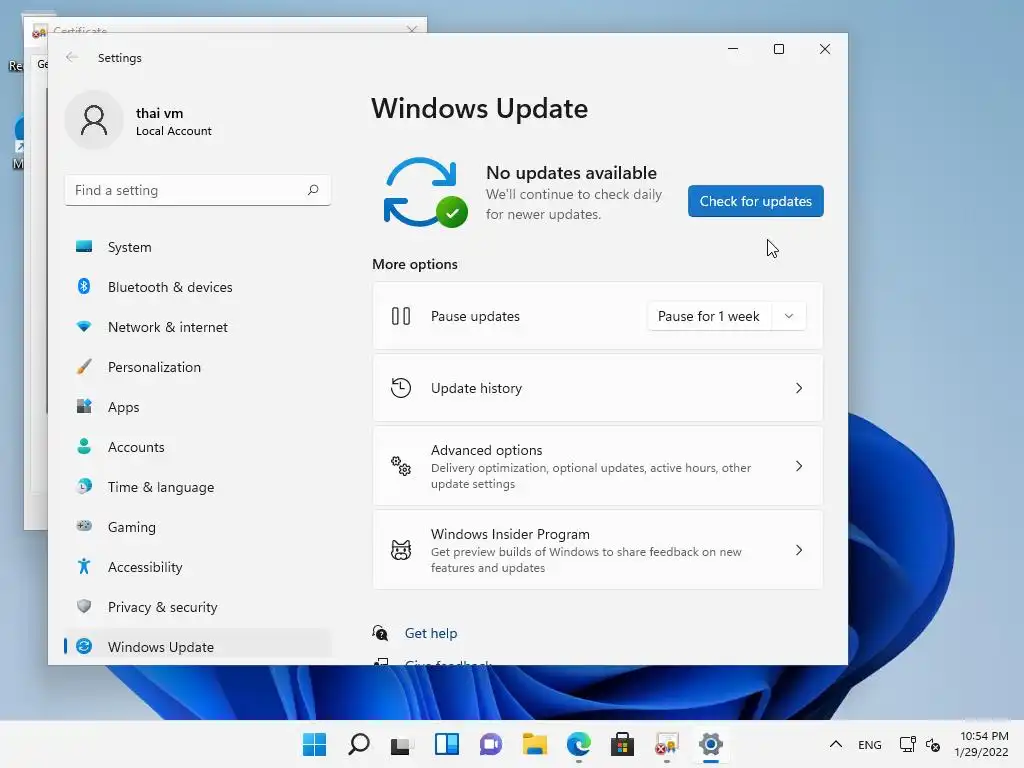This screenshot has height=768, width=1024.
Task: Click the user avatar picture
Action: click(x=94, y=120)
